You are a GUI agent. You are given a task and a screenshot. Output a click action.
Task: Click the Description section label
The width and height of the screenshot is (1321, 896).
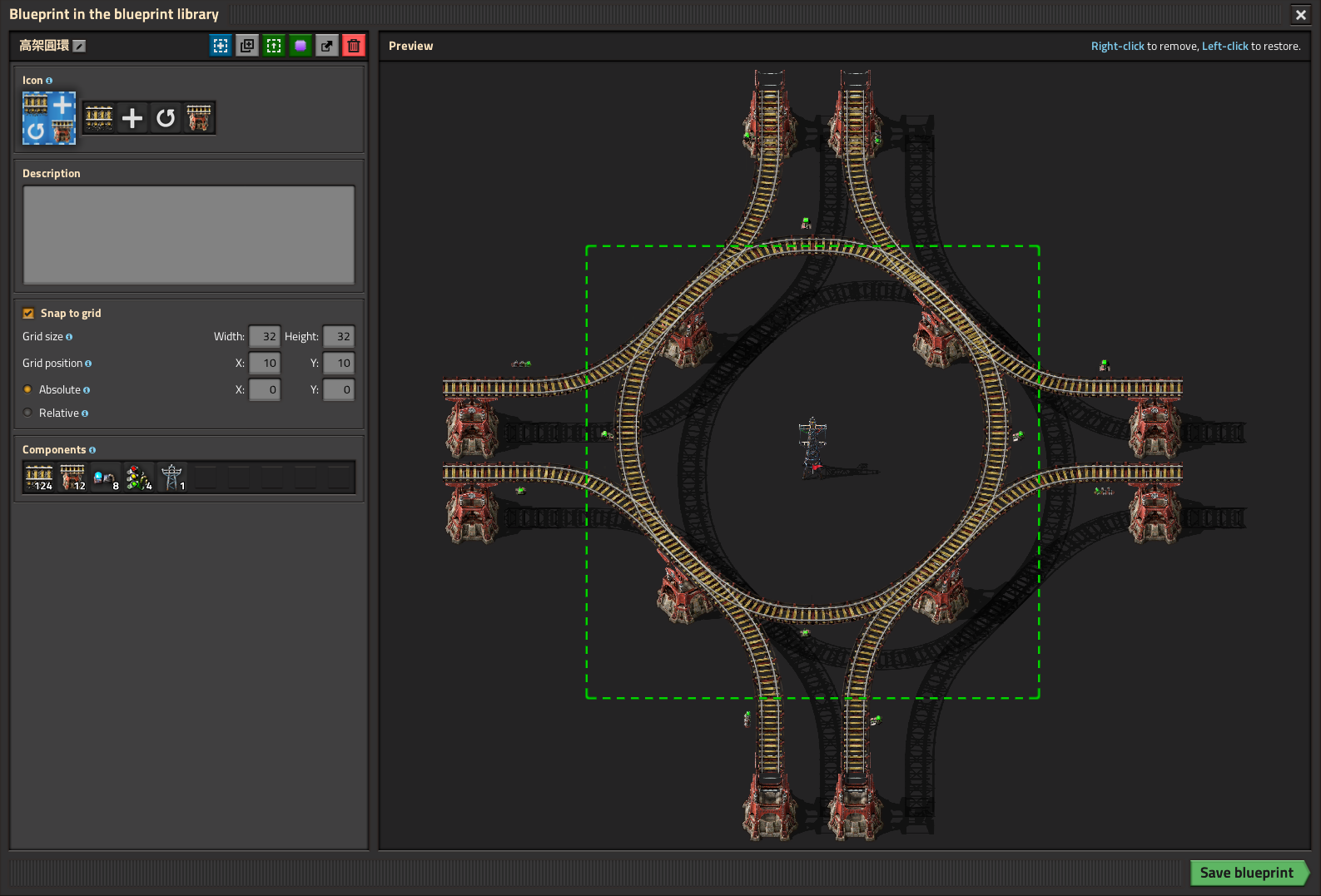tap(52, 174)
